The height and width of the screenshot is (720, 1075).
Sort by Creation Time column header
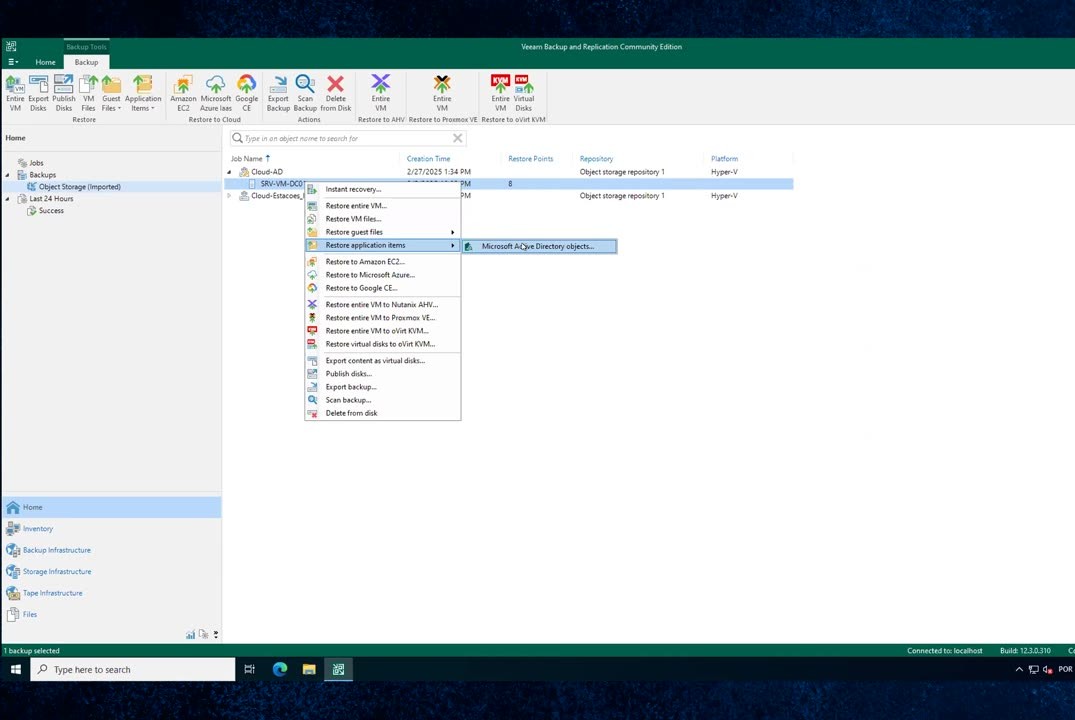428,158
